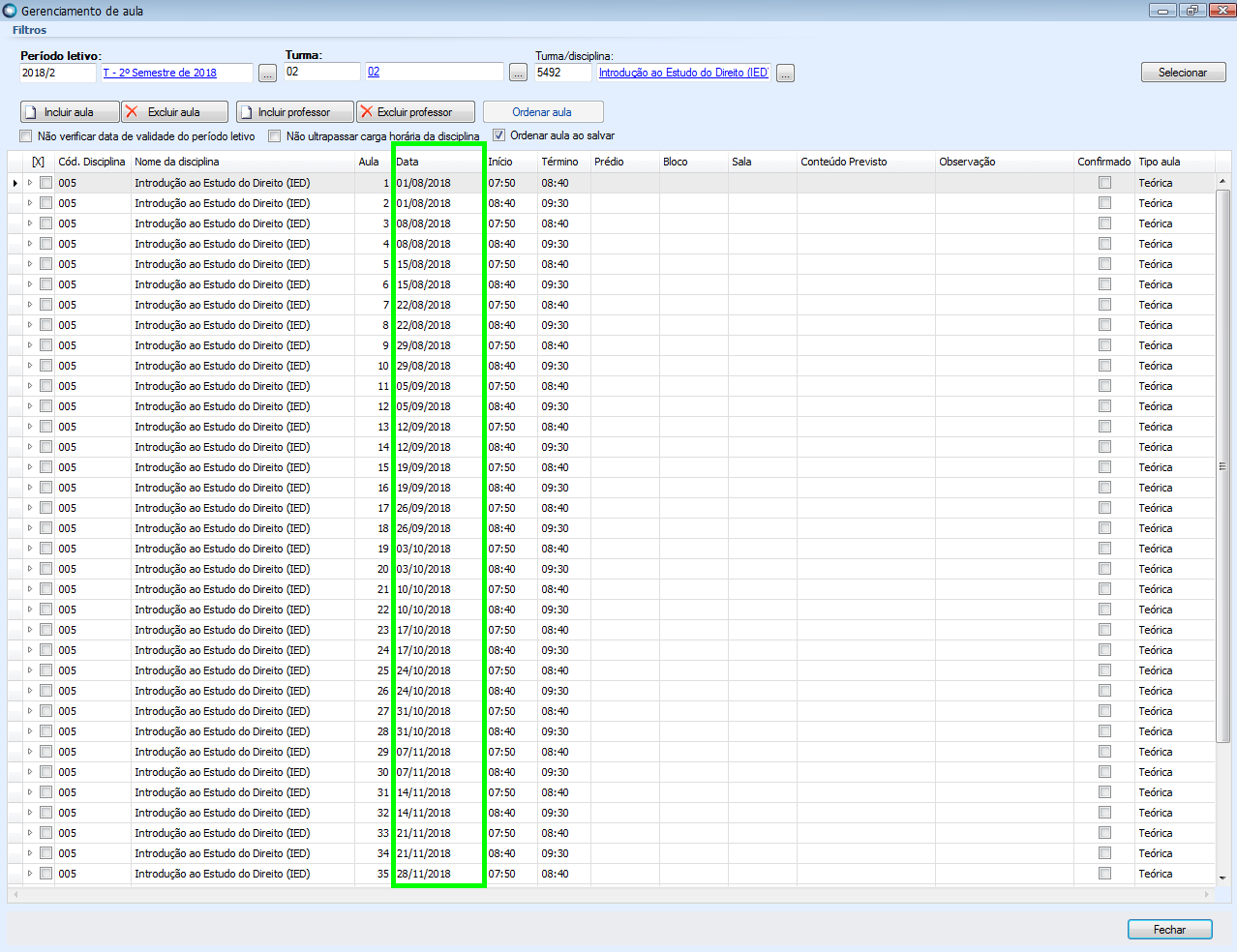Tick the Confirmado checkbox for aula 1
The height and width of the screenshot is (952, 1237).
pyautogui.click(x=1104, y=183)
